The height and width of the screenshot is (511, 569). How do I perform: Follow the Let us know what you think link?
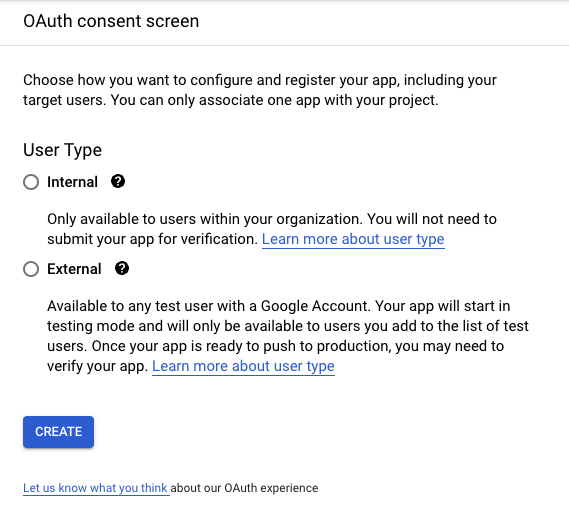pyautogui.click(x=95, y=488)
